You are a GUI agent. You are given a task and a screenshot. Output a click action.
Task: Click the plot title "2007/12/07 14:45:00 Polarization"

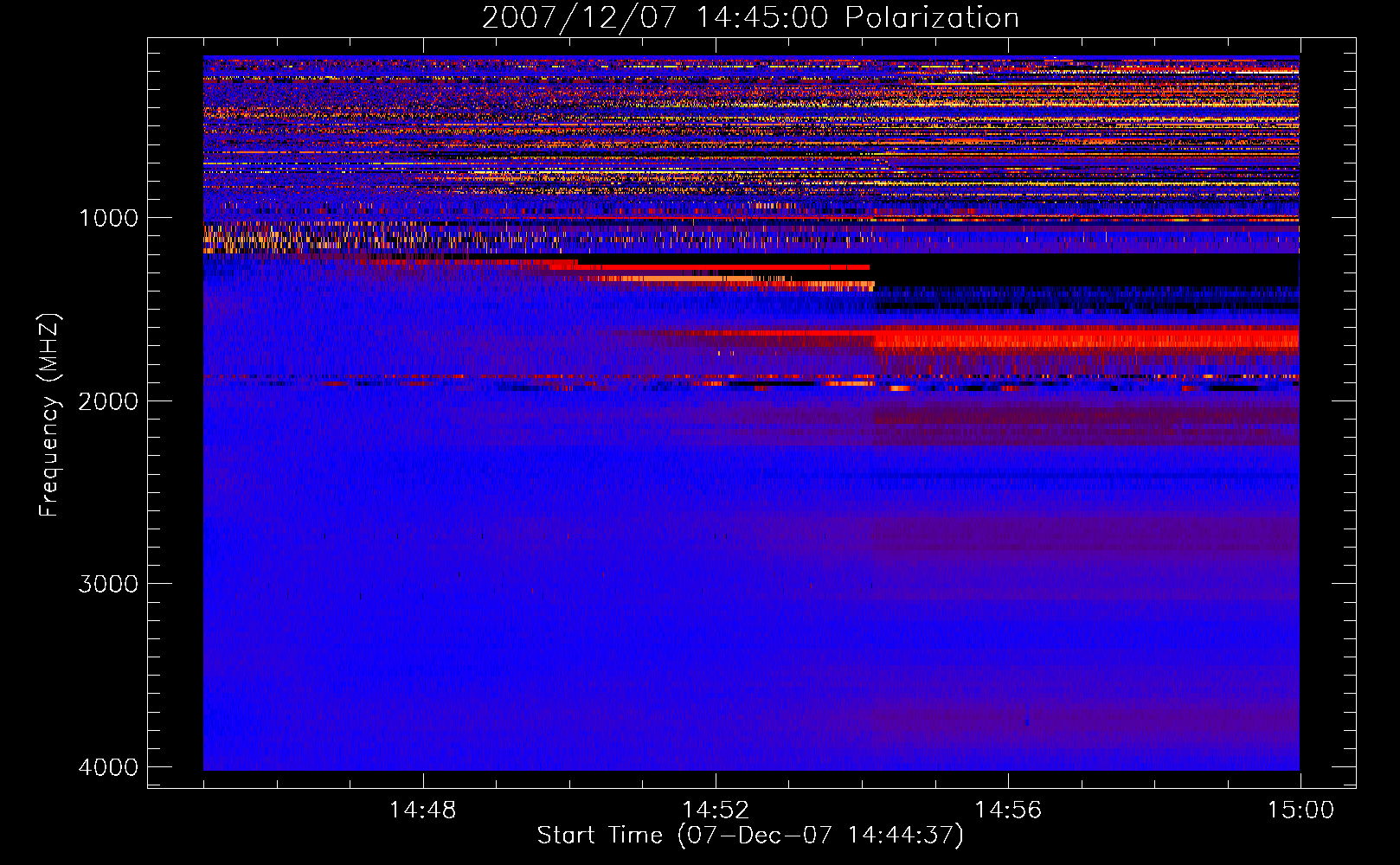coord(750,17)
